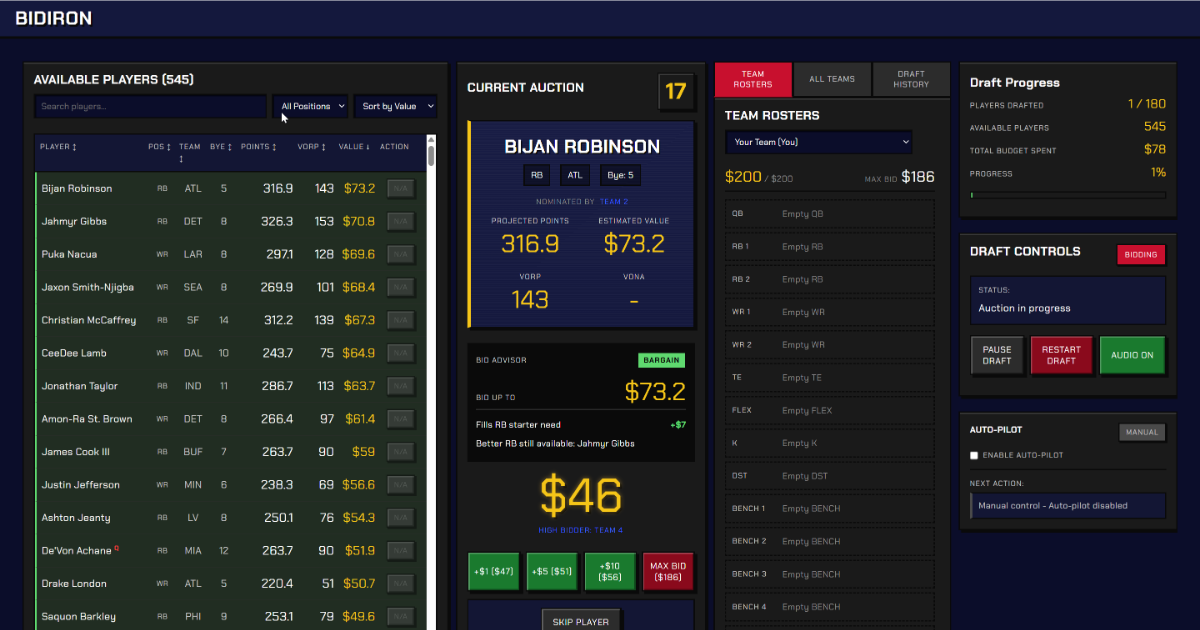
Task: Click the ATL team badge in auction card
Action: (575, 175)
